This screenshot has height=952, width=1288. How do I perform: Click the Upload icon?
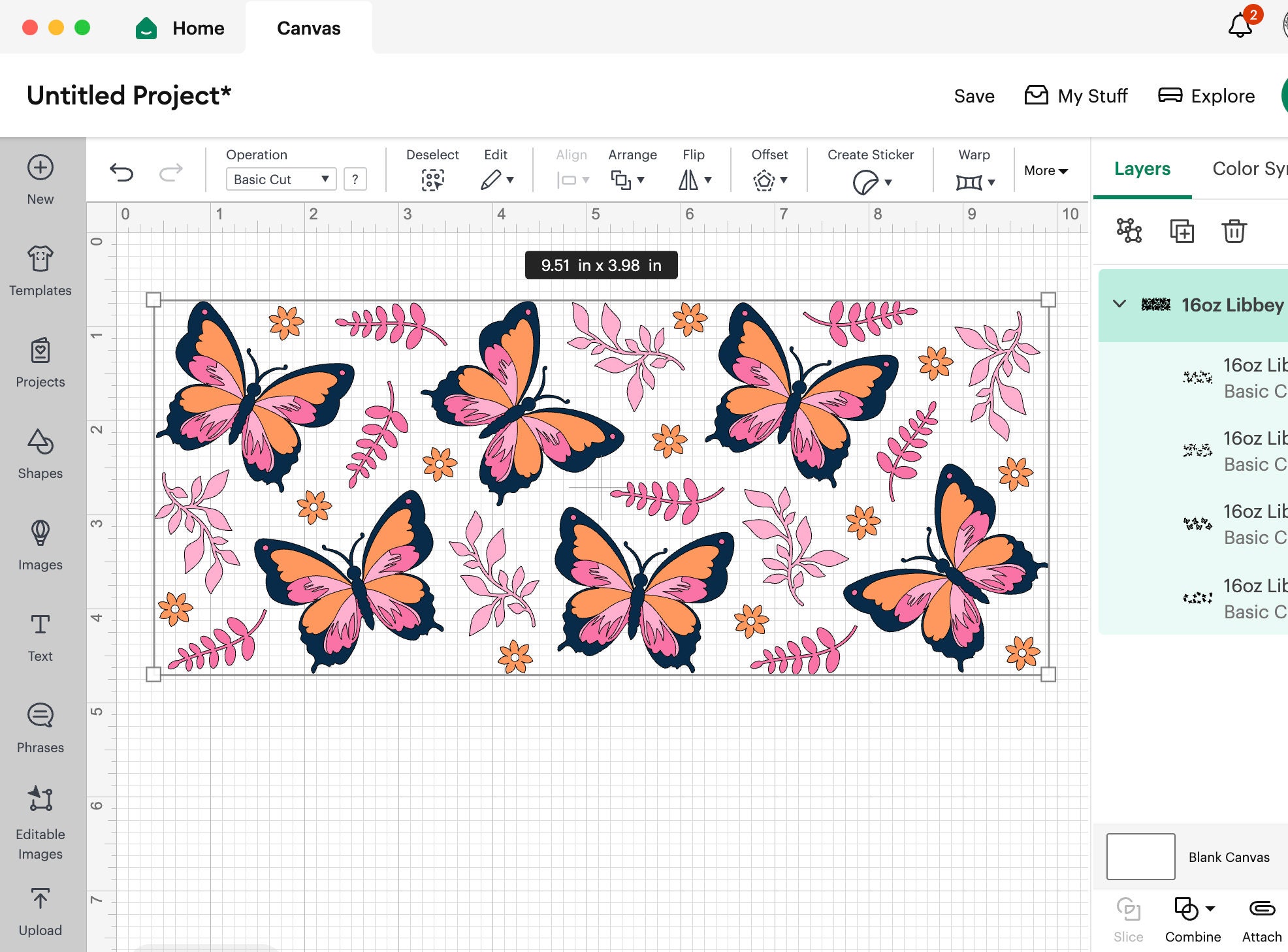(40, 899)
